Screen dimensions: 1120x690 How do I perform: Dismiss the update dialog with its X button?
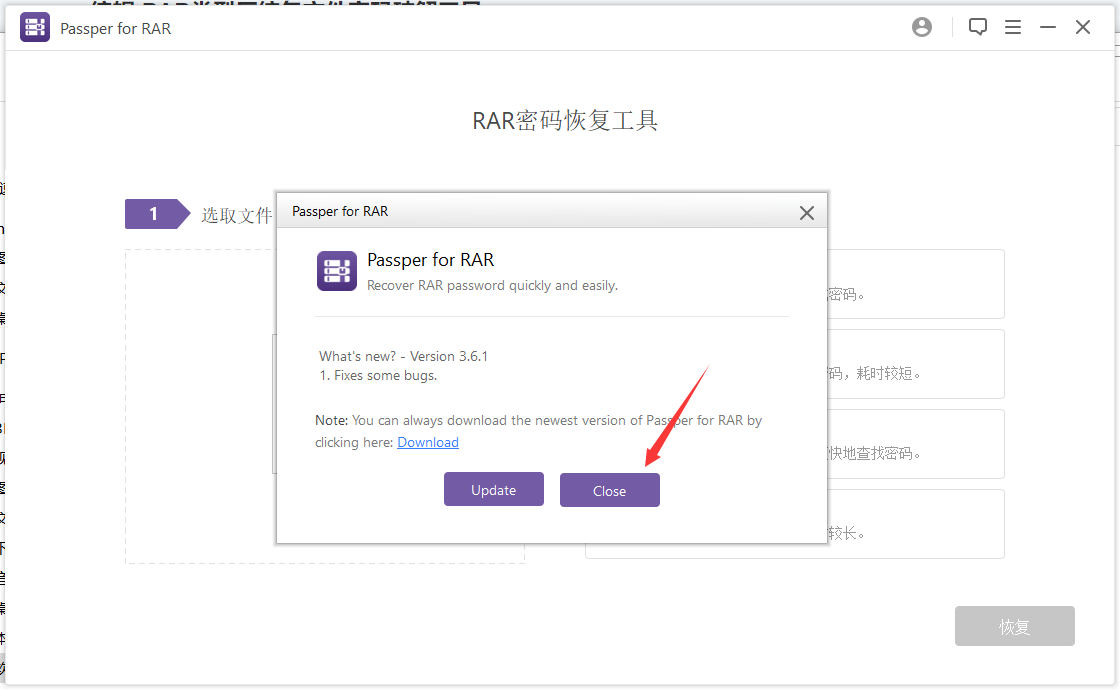[806, 213]
